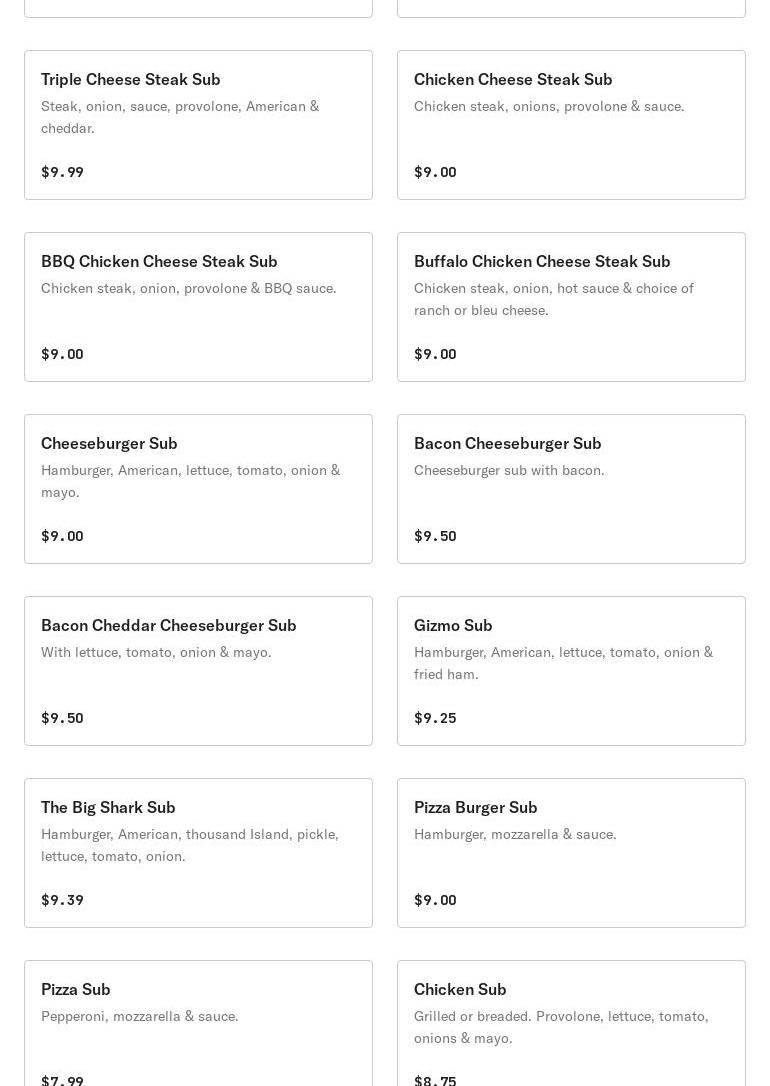Open the Triple Cheese Steak Sub item
Viewport: 770px width, 1086px height.
[131, 79]
